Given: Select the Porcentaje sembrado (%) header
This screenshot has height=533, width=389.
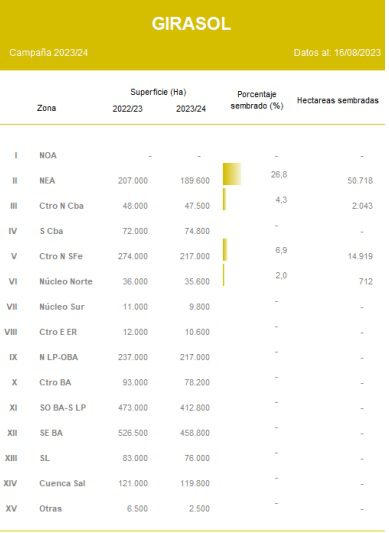Looking at the screenshot, I should [x=257, y=100].
